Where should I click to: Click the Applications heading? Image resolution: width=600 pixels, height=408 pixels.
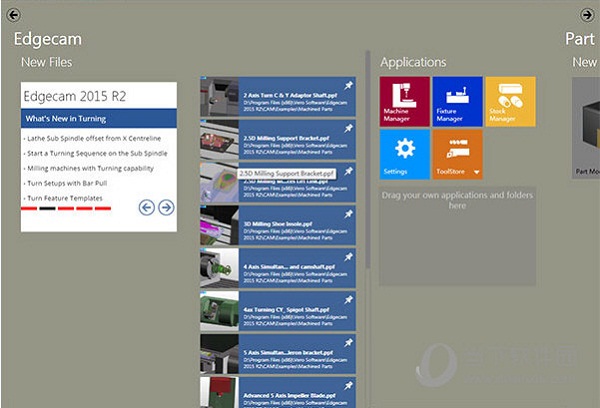(x=413, y=62)
